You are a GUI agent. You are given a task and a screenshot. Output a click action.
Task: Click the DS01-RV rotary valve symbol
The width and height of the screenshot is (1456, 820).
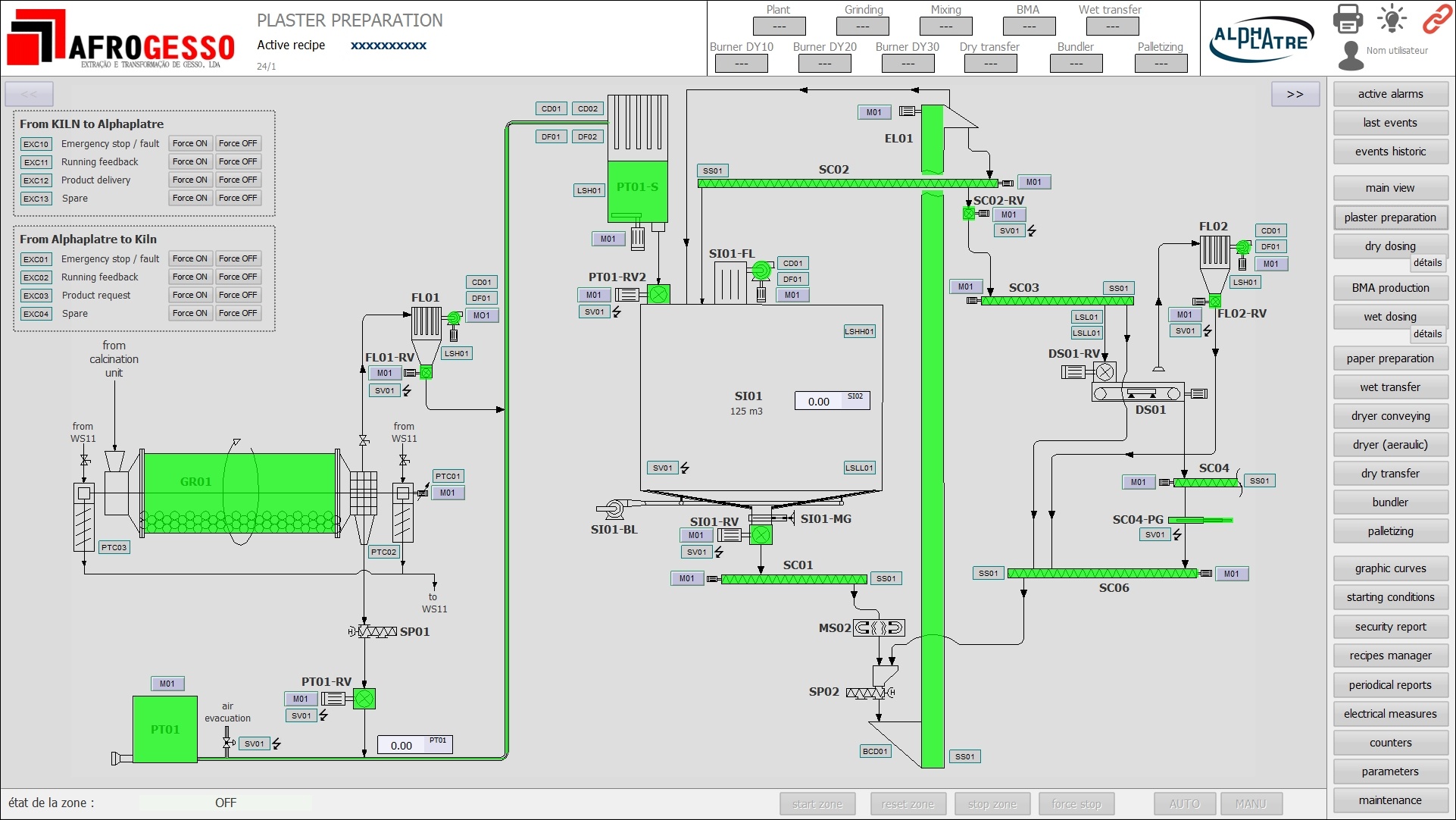[1105, 371]
